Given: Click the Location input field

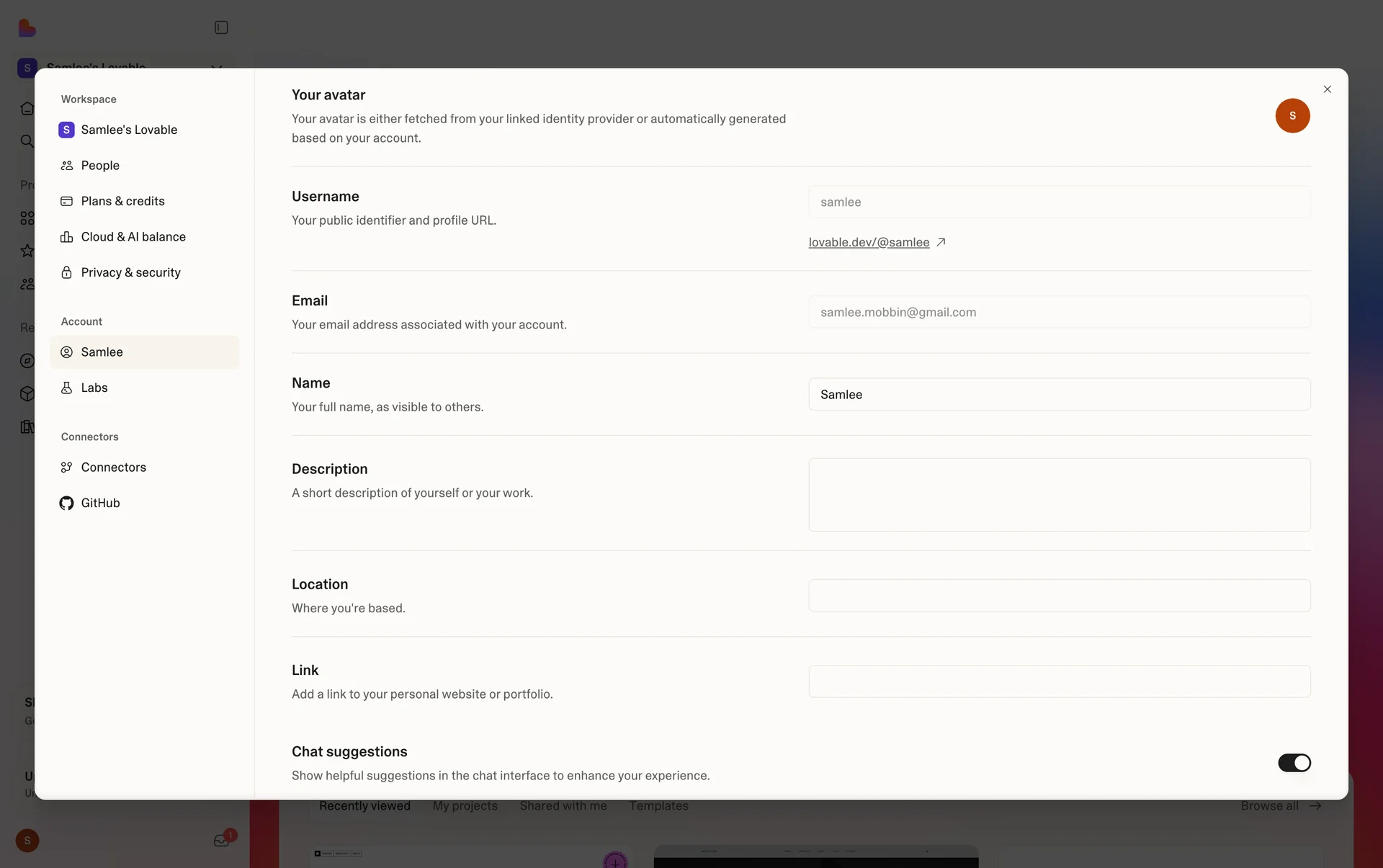Looking at the screenshot, I should click(1059, 596).
